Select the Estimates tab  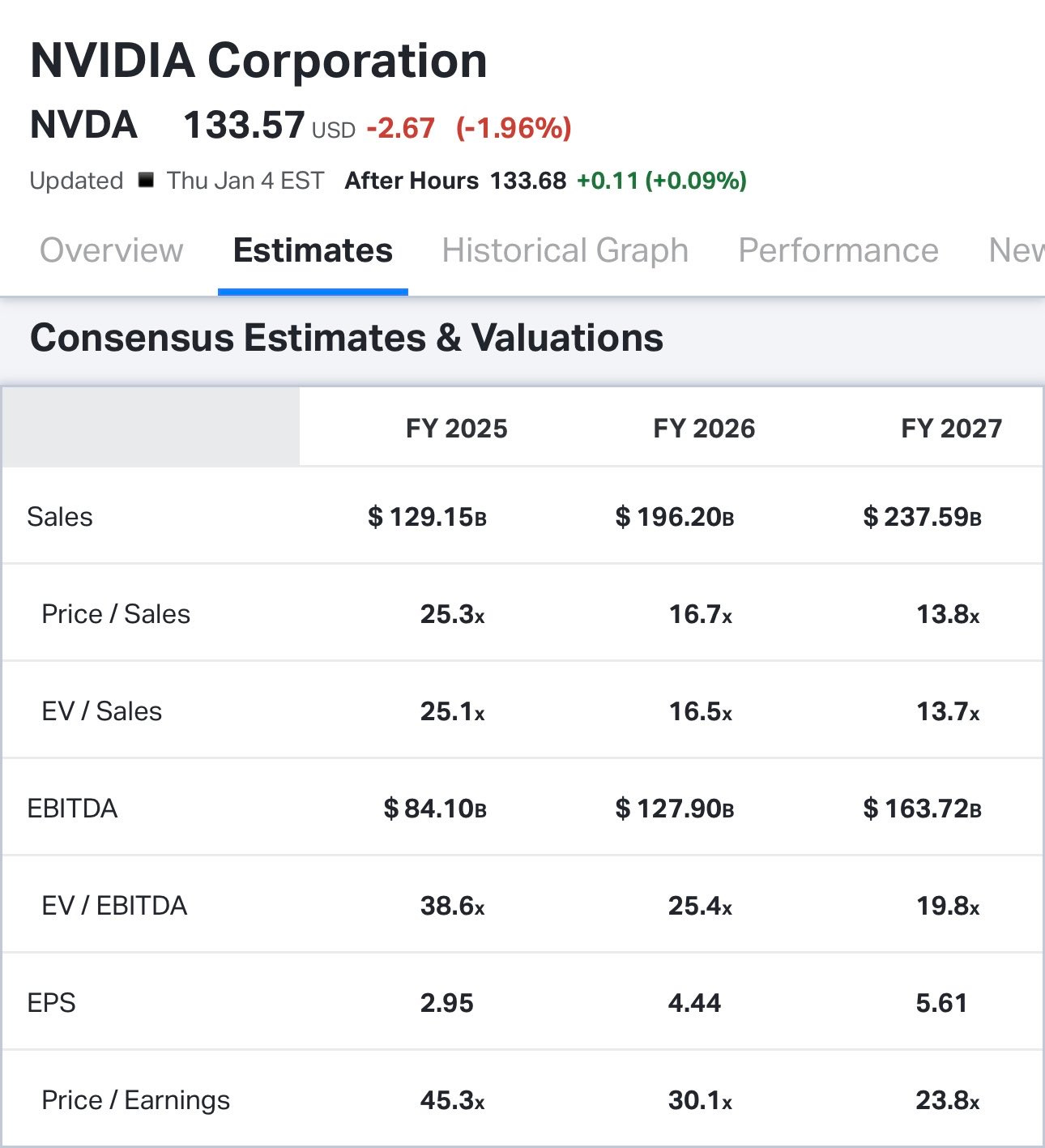click(x=313, y=250)
